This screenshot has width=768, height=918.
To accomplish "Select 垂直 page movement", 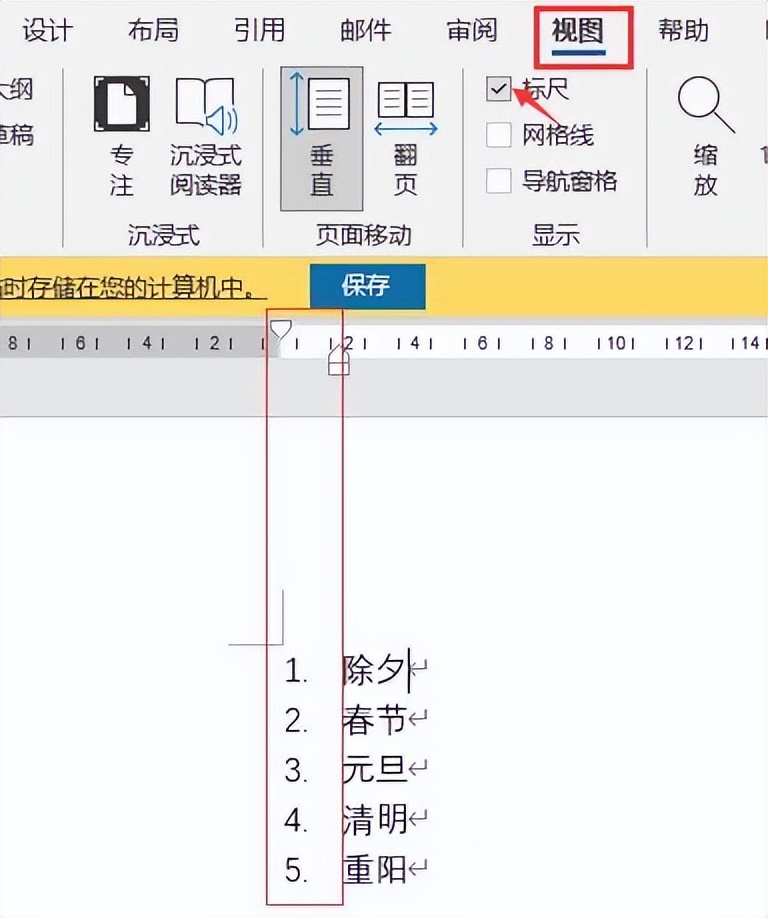I will [x=321, y=139].
